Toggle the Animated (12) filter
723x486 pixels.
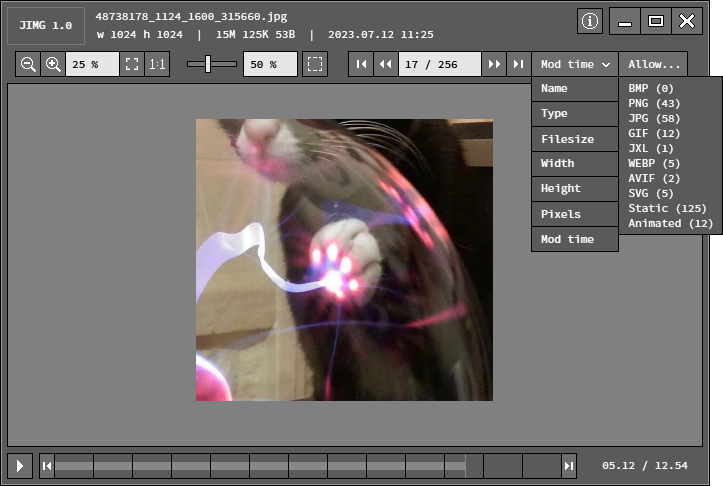pyautogui.click(x=670, y=224)
